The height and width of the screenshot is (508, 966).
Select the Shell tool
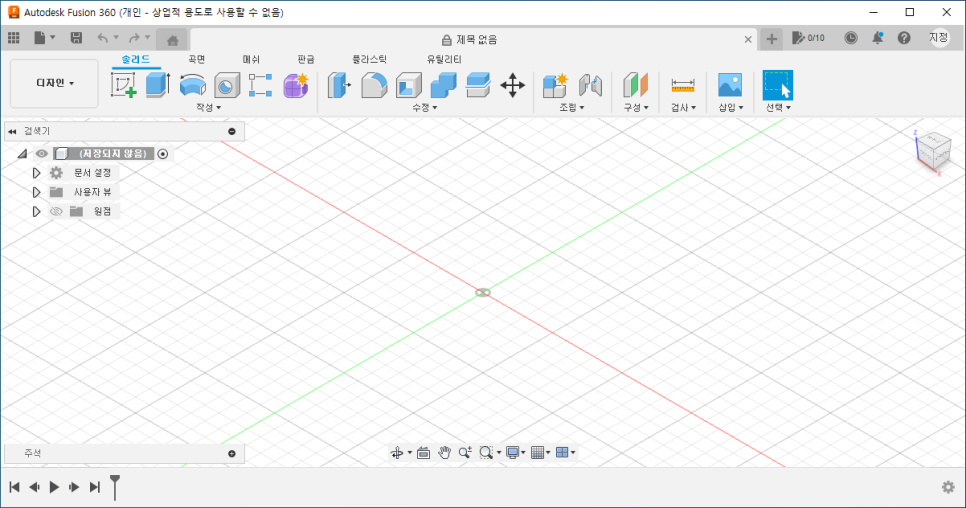(408, 85)
